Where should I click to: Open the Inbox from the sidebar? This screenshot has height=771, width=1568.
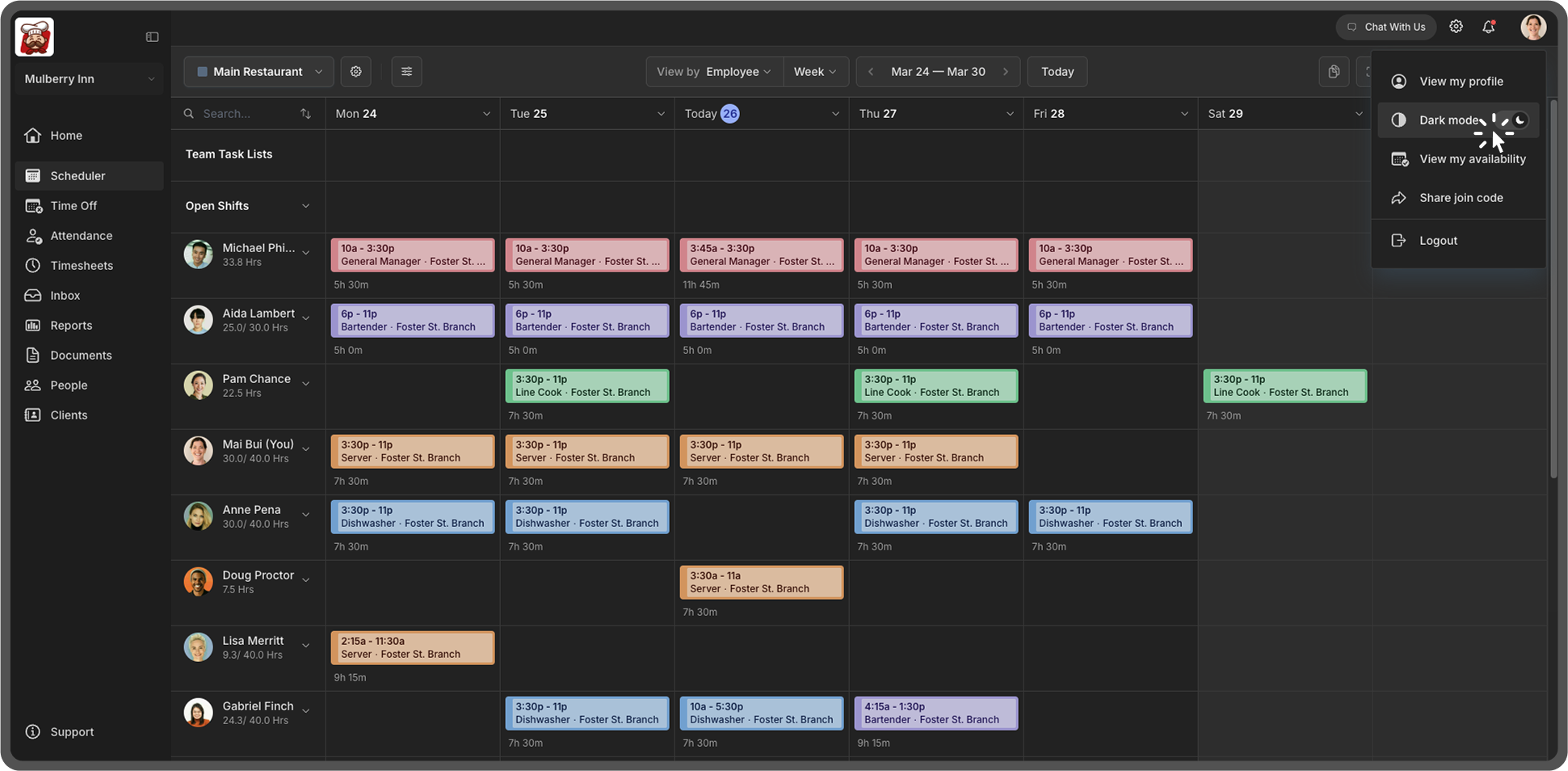click(x=65, y=295)
